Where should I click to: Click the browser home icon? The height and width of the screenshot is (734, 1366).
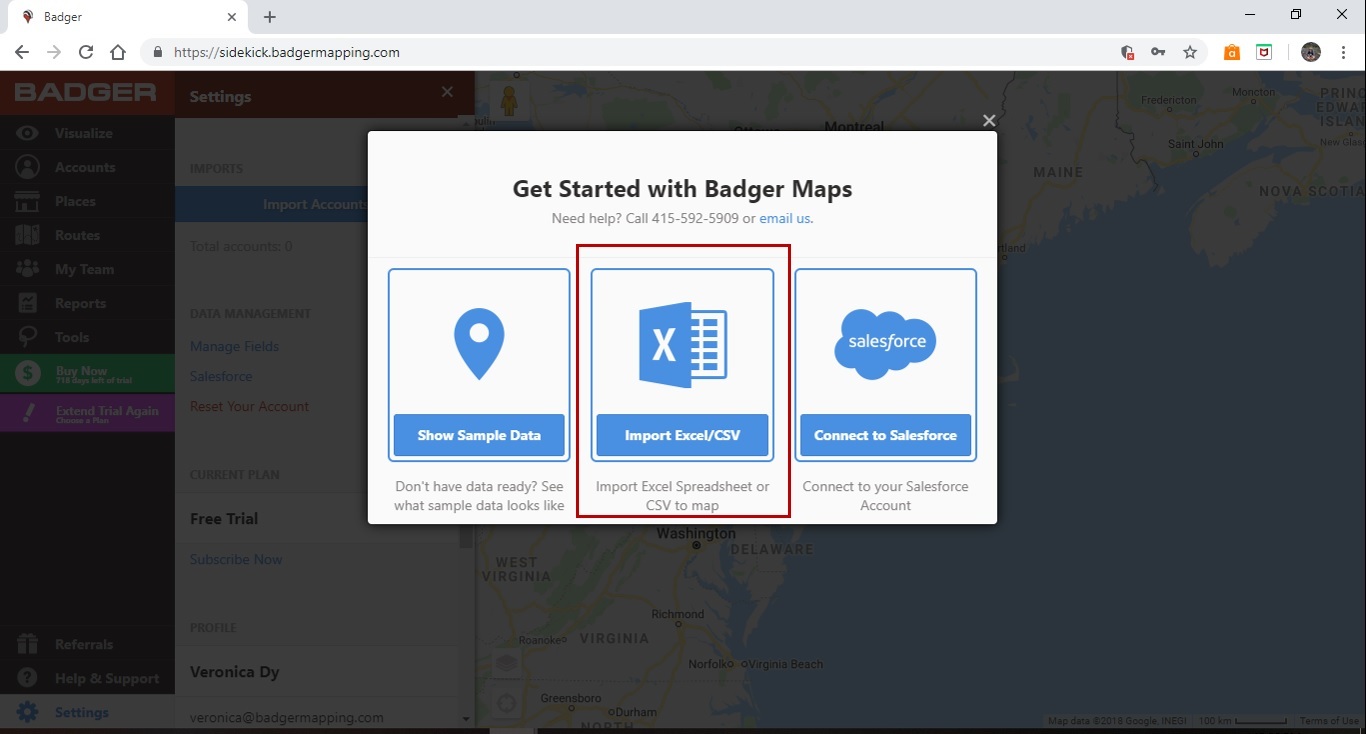point(118,52)
